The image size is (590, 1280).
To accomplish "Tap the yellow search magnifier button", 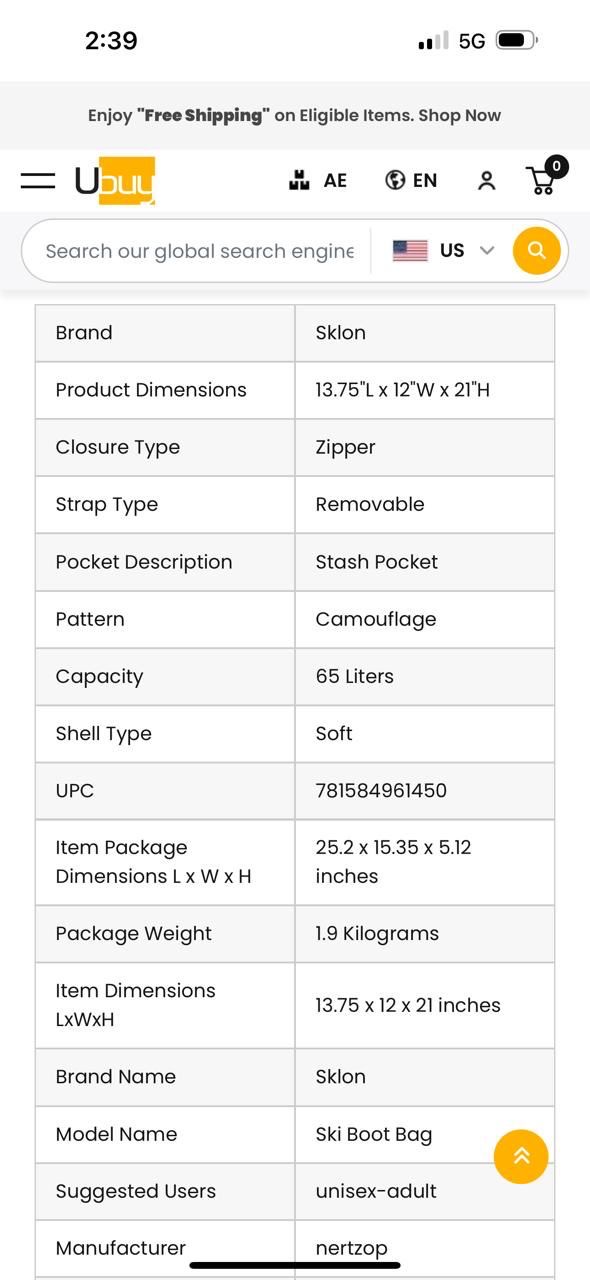I will click(536, 250).
